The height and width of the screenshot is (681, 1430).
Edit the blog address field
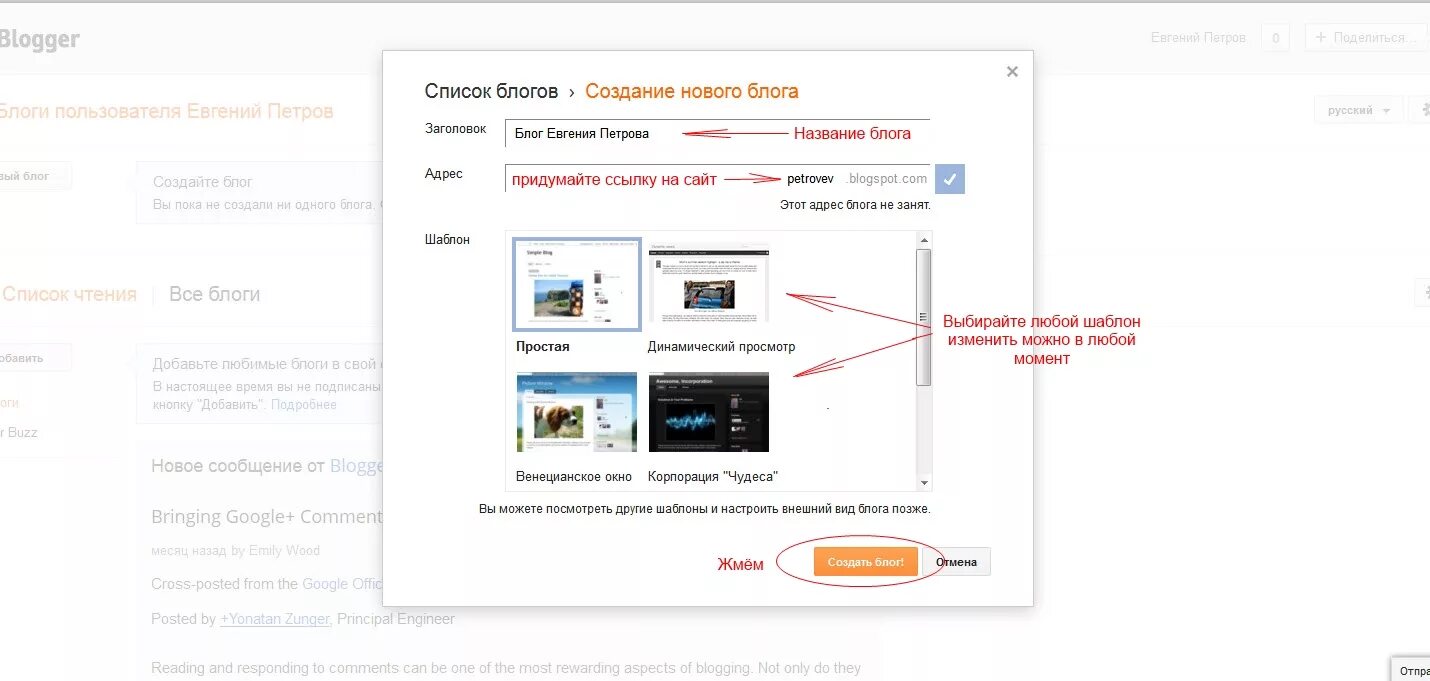717,179
